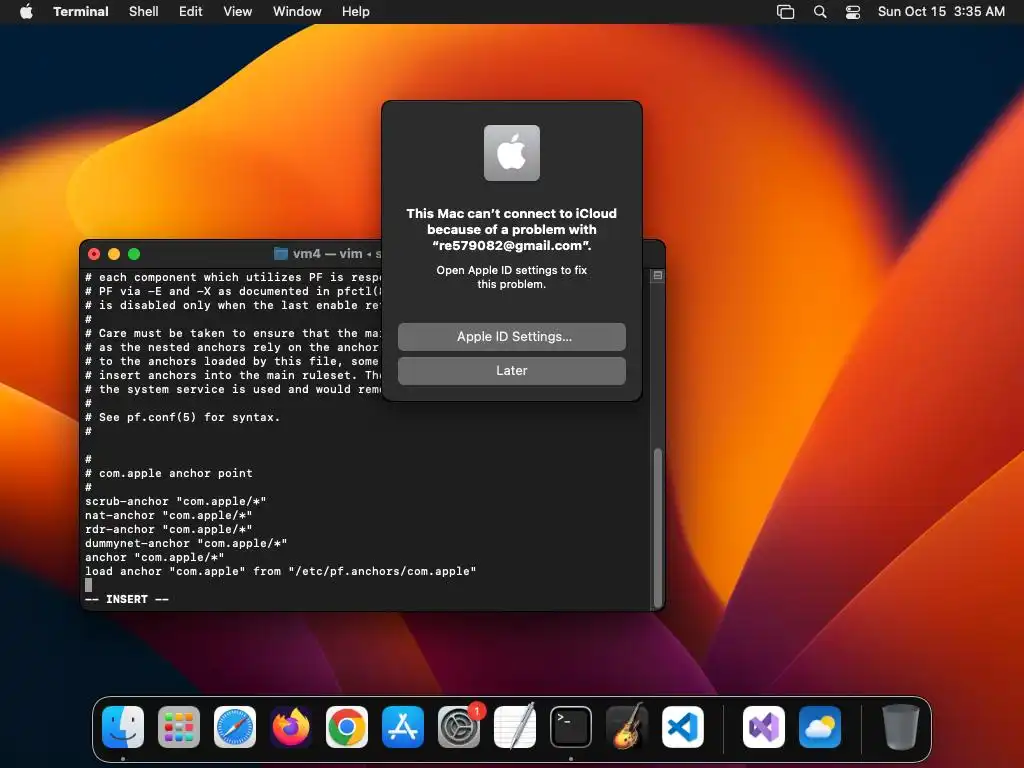Click the Terminal vertical scrollbar thumb
Screen dimensions: 1024x768
(658, 528)
